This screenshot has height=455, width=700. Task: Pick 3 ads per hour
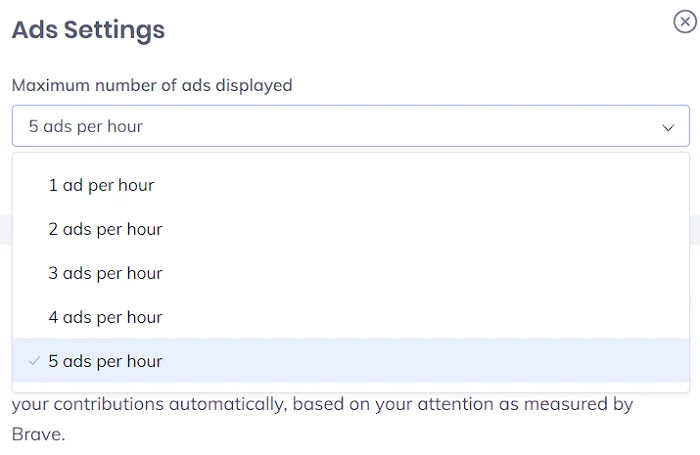[105, 273]
